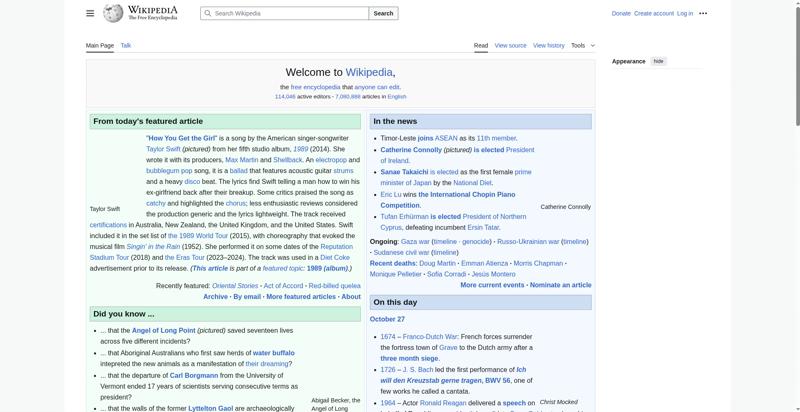Image resolution: width=800 pixels, height=412 pixels.
Task: Open the View history tab
Action: tap(548, 45)
